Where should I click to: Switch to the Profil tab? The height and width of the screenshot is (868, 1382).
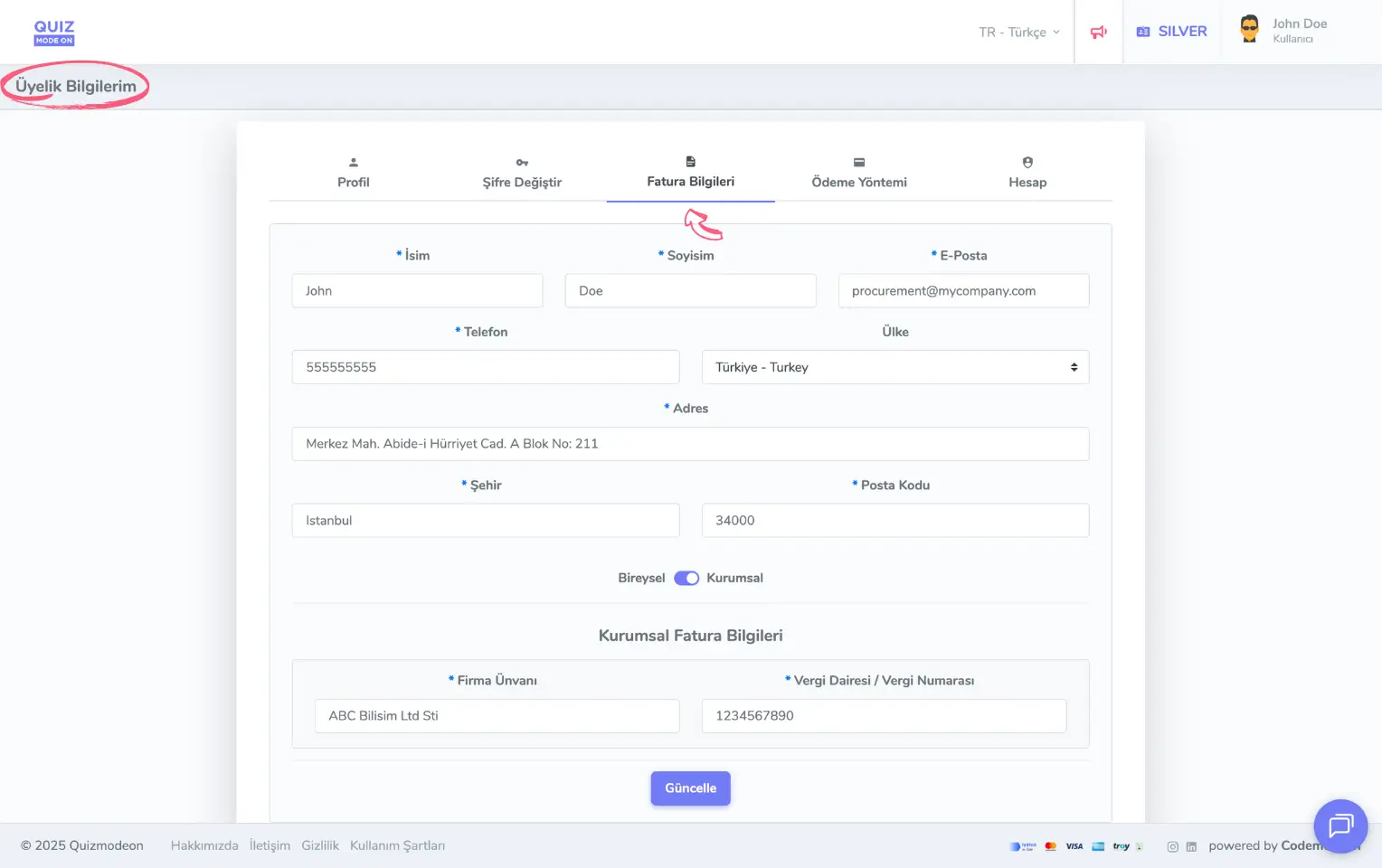pyautogui.click(x=353, y=173)
